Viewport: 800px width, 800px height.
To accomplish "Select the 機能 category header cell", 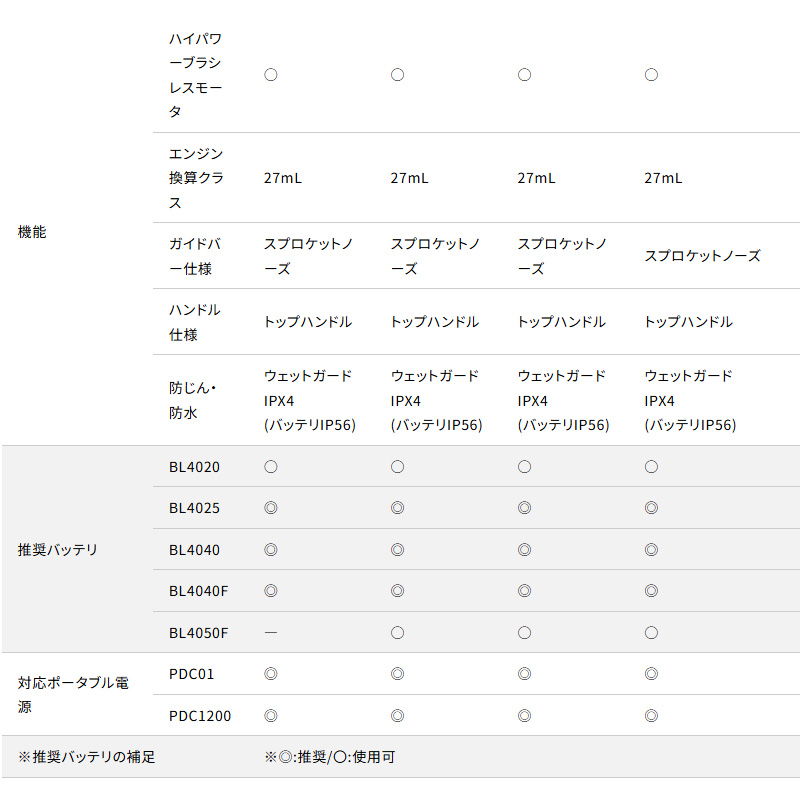I will click(32, 232).
